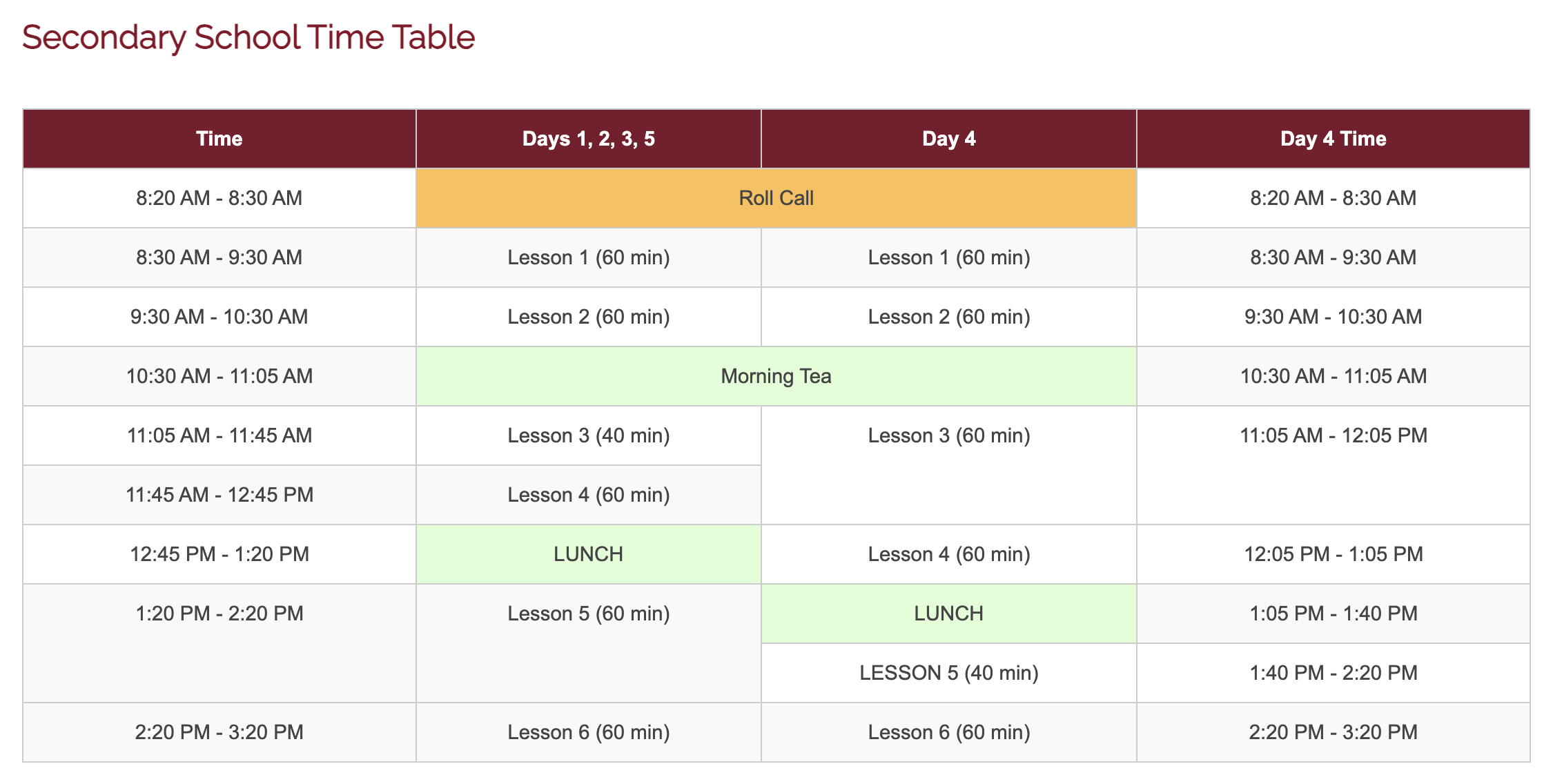The height and width of the screenshot is (784, 1553).
Task: Click the Days 1, 2, 3, 5 header
Action: [x=588, y=139]
